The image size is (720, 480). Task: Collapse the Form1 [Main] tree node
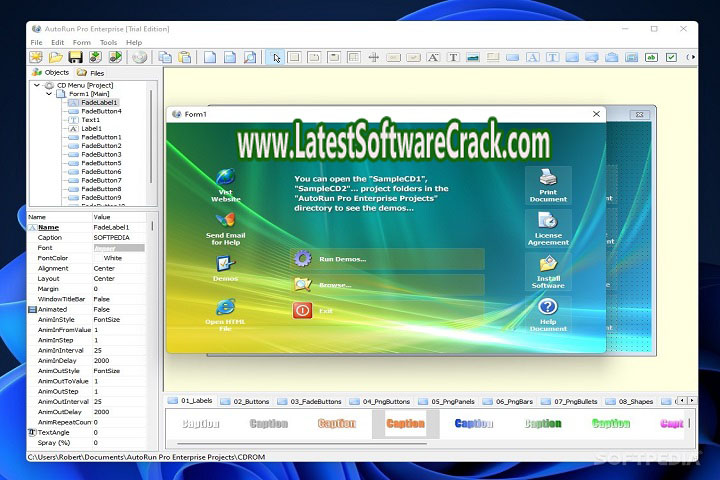click(49, 94)
